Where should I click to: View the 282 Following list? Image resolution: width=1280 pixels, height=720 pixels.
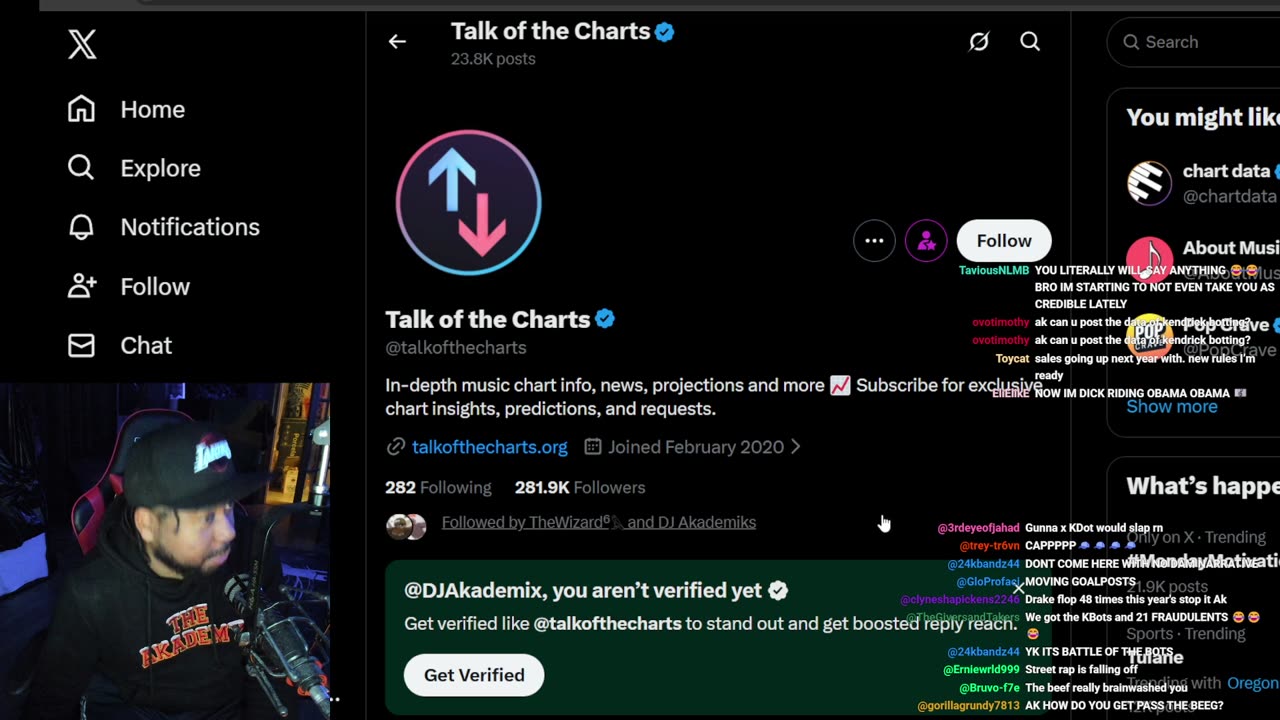point(438,488)
